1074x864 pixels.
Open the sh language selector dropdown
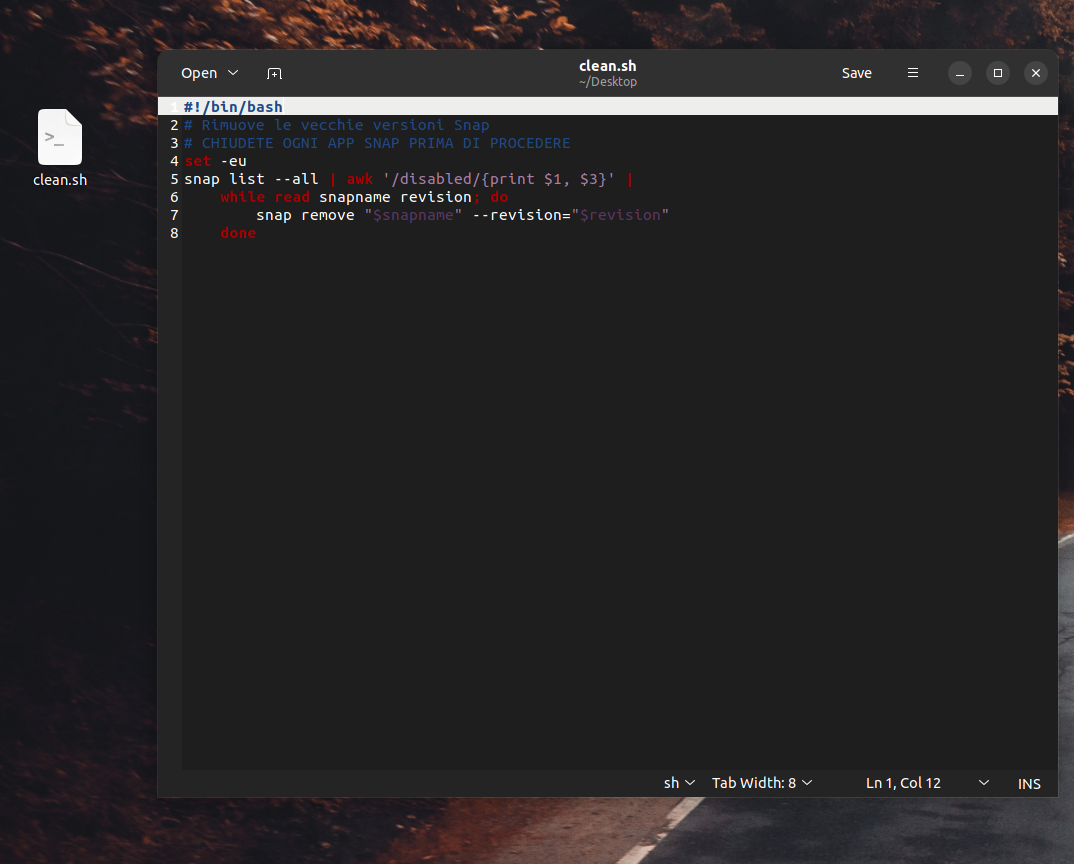[x=679, y=783]
